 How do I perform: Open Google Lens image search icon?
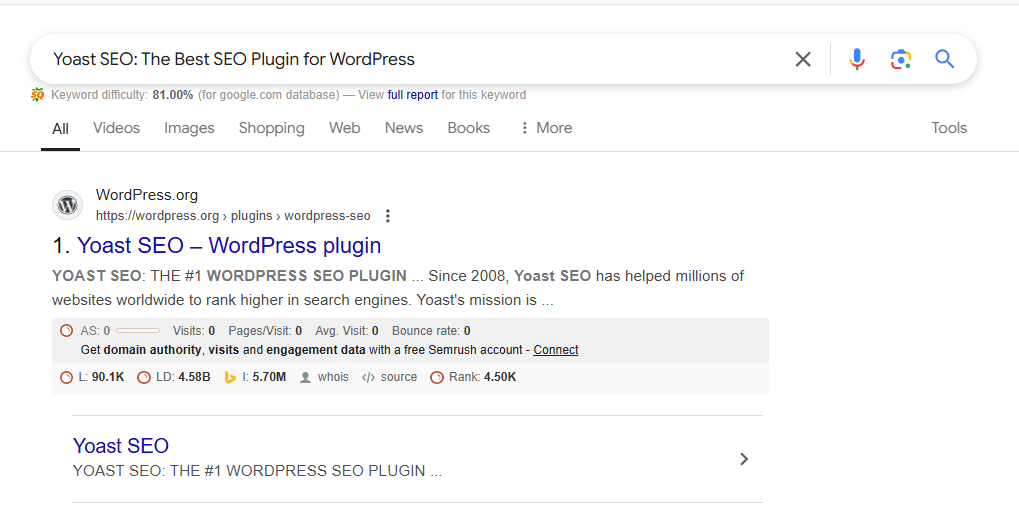pyautogui.click(x=901, y=60)
